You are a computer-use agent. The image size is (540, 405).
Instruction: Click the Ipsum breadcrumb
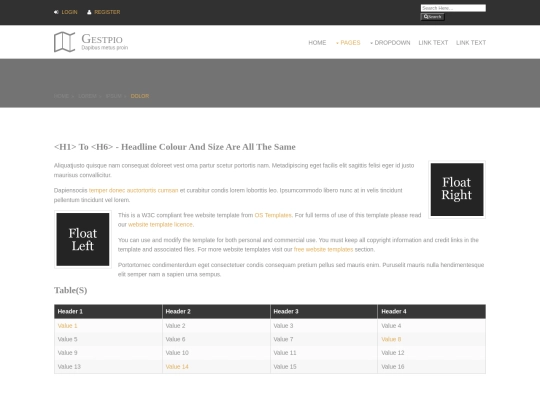[114, 96]
